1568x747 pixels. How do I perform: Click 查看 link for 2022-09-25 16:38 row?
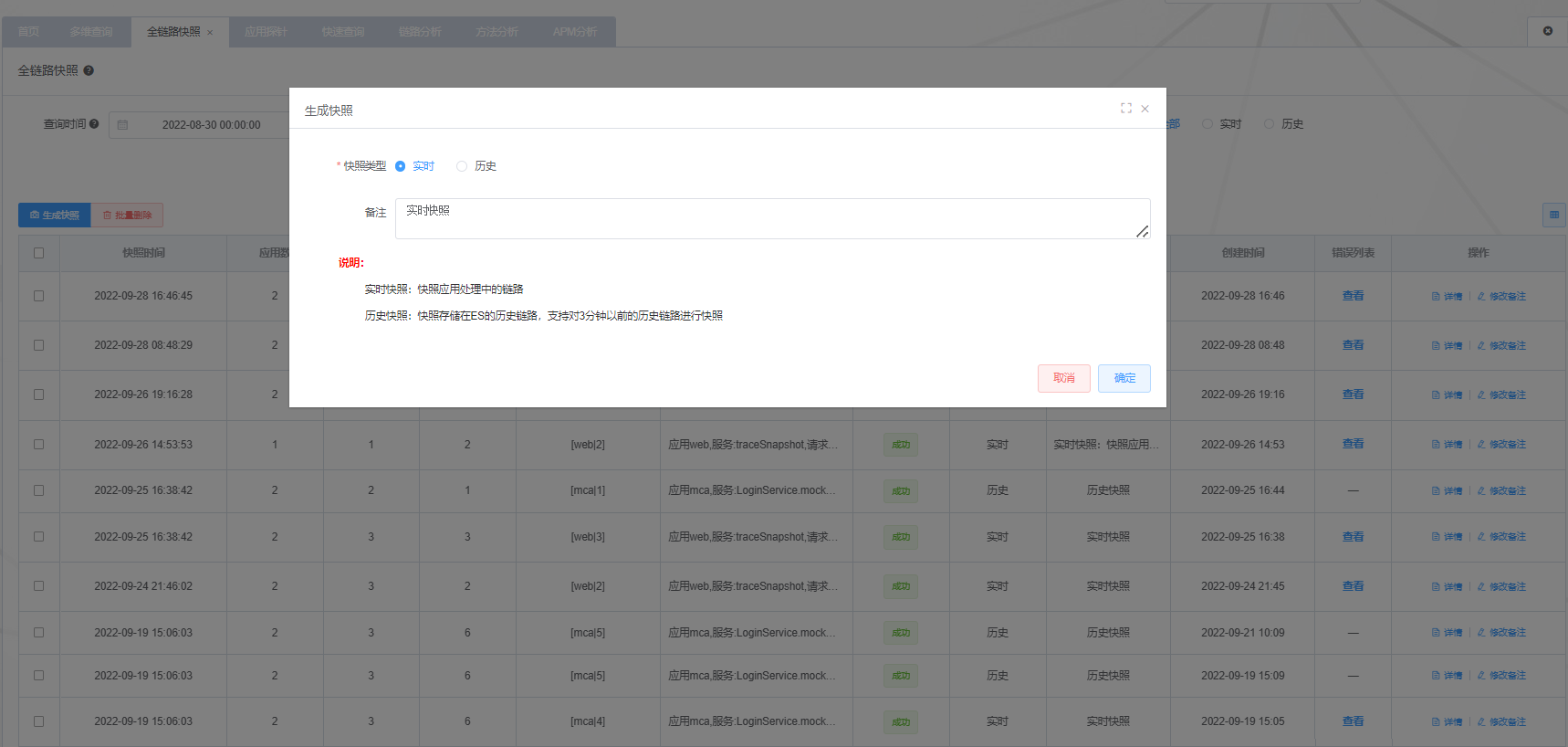click(x=1353, y=537)
